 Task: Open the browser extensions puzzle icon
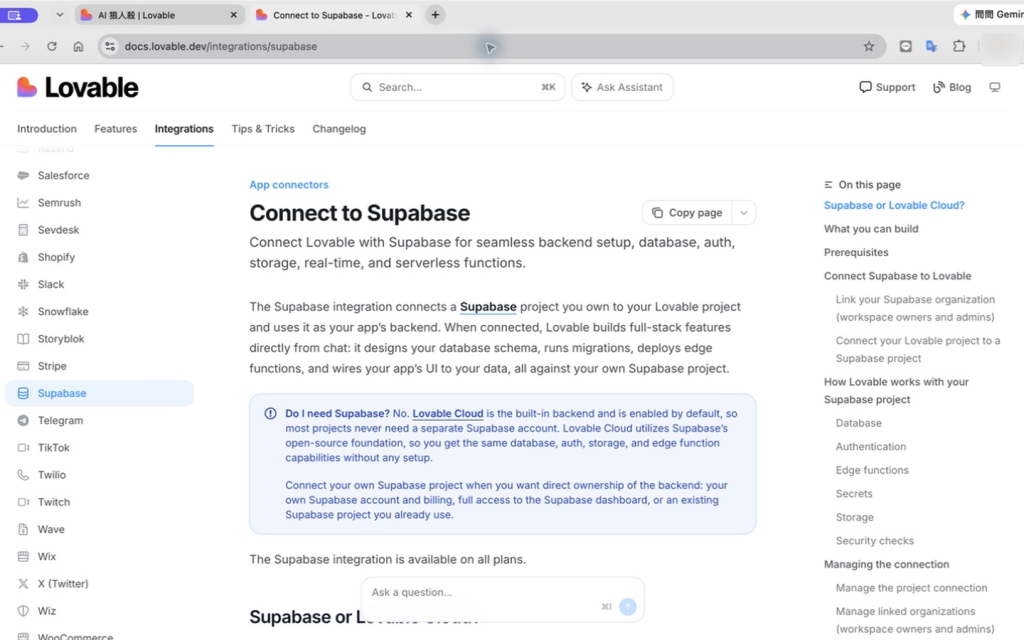959,46
